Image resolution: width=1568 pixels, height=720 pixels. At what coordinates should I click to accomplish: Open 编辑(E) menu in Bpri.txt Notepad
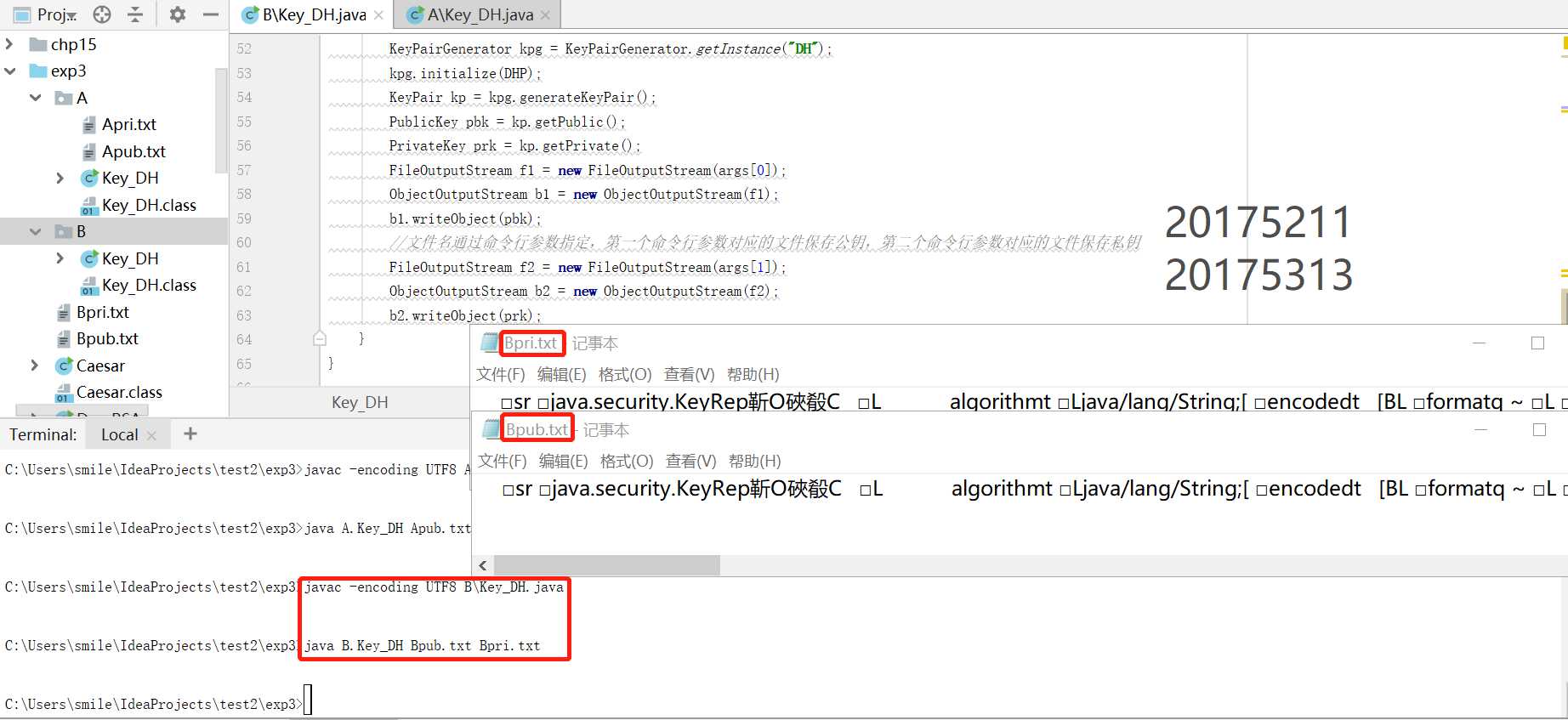(562, 374)
